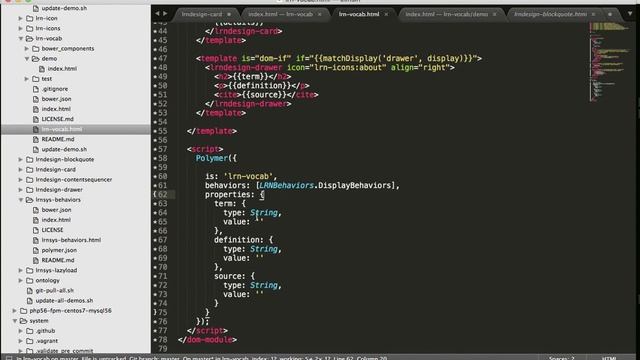Expand the bower_components folder arrow

pyautogui.click(x=27, y=49)
